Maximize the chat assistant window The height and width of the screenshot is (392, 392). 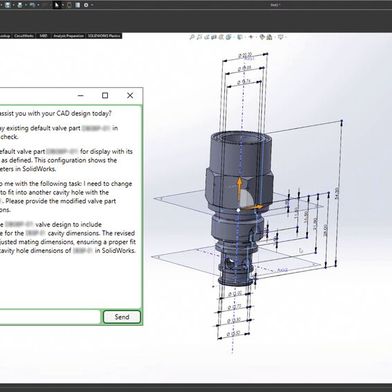point(105,96)
